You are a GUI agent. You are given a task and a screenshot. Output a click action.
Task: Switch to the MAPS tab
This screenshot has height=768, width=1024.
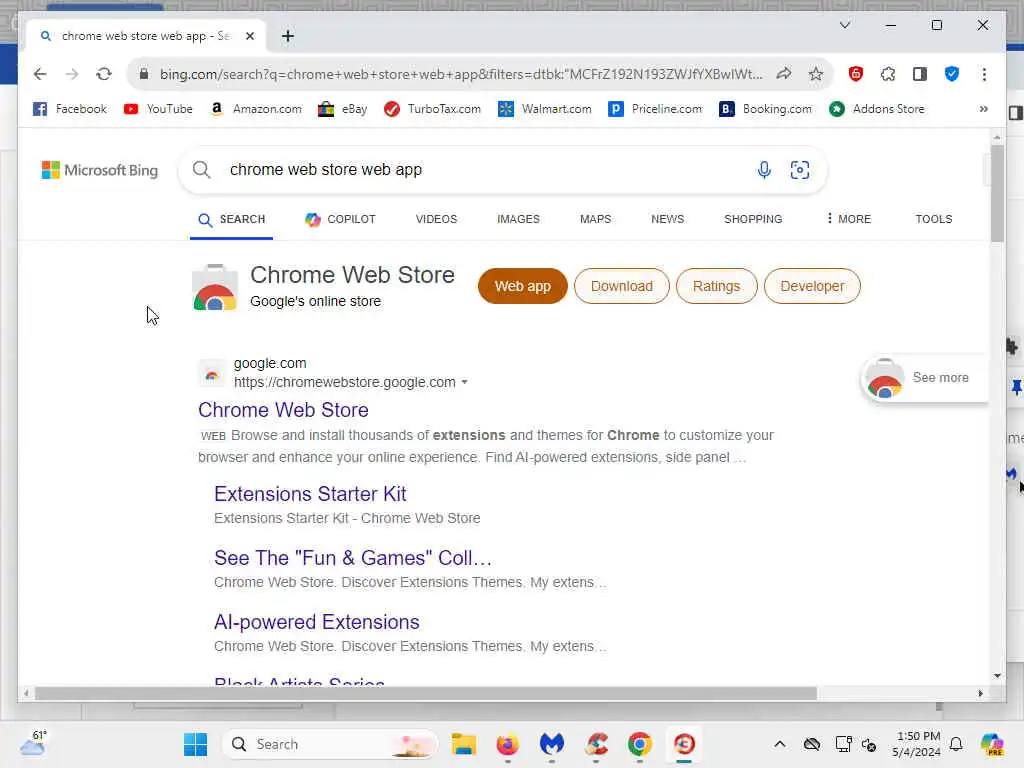coord(596,219)
